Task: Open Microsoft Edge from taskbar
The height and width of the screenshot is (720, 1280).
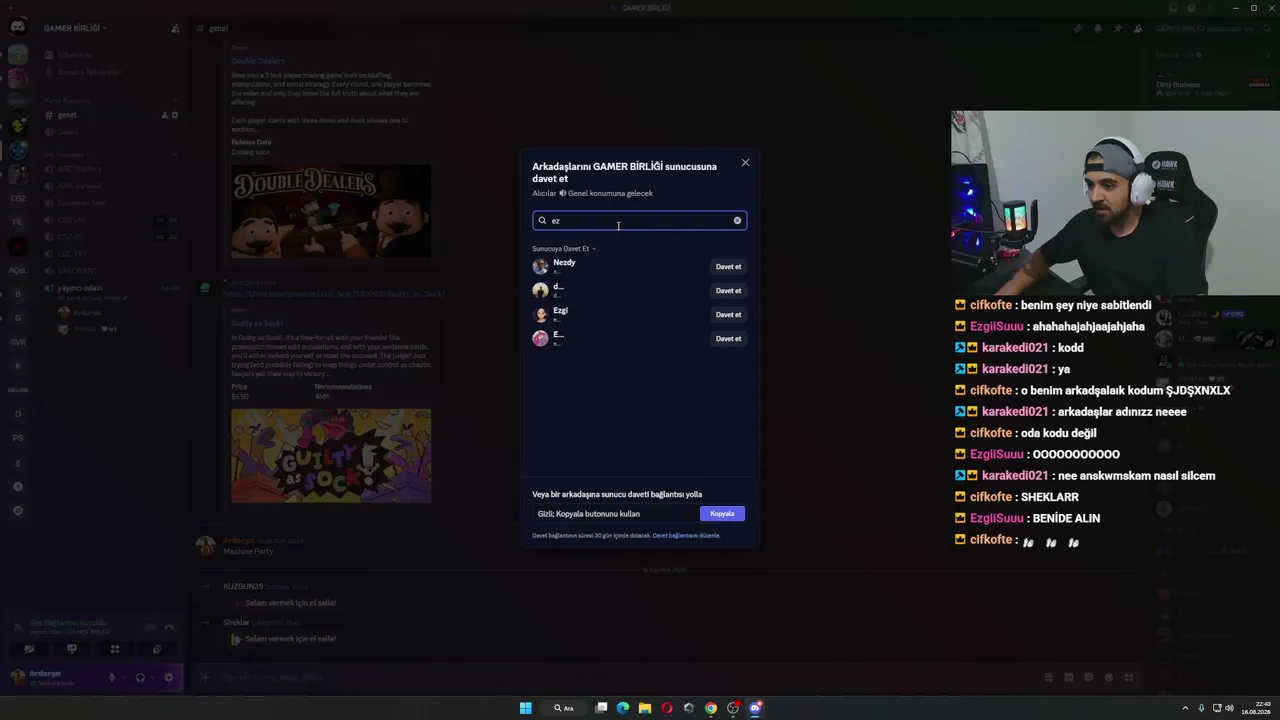Action: pyautogui.click(x=623, y=708)
